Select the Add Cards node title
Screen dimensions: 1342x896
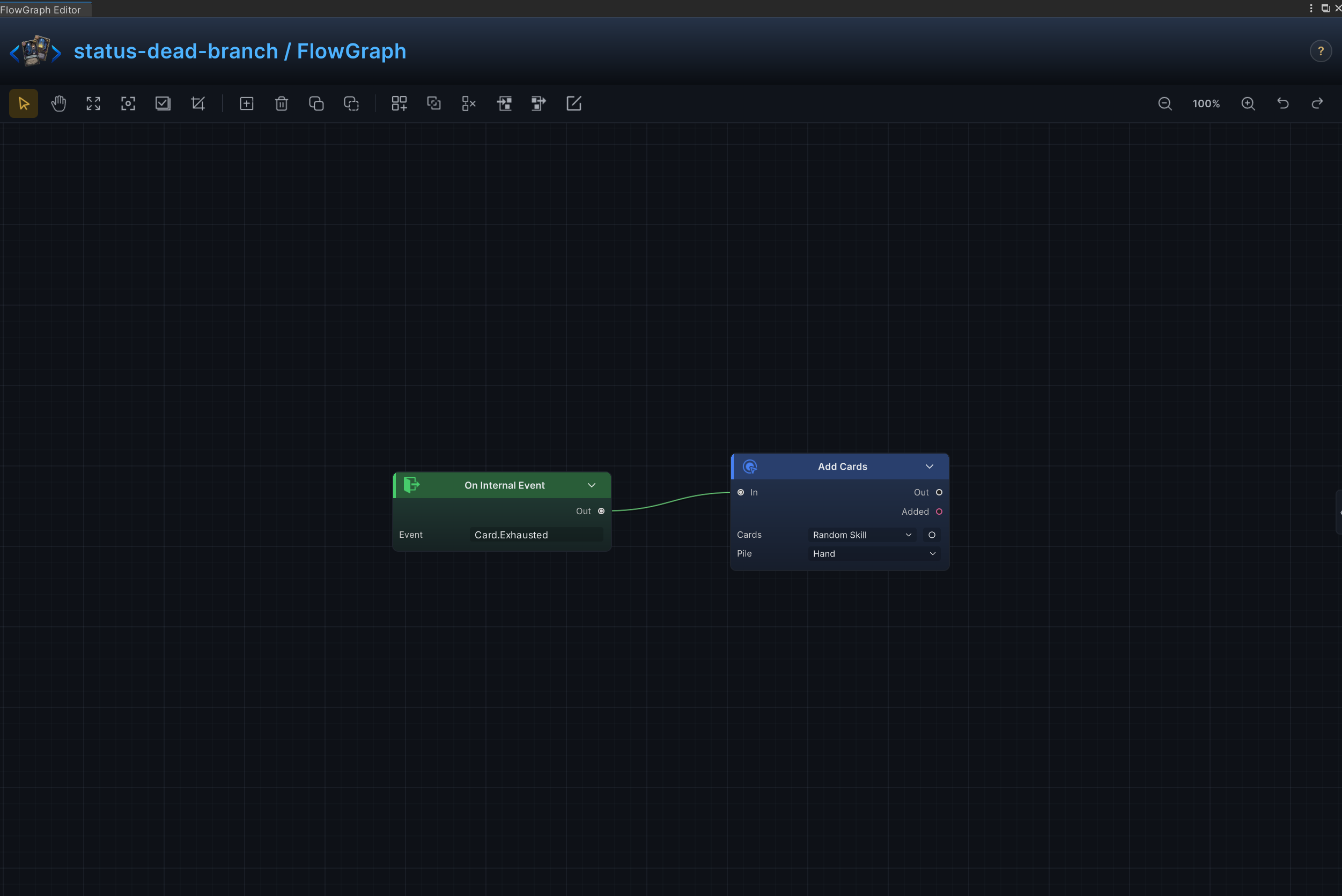click(x=843, y=466)
